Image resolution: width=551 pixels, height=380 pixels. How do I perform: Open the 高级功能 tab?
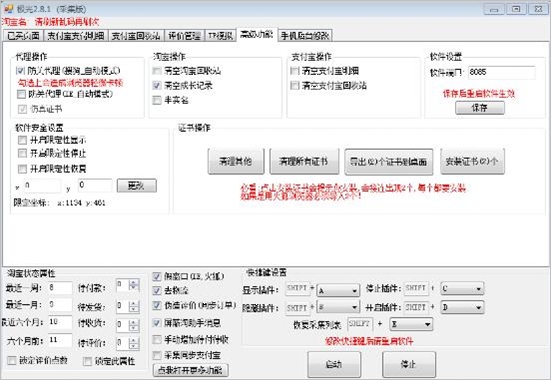tap(257, 34)
